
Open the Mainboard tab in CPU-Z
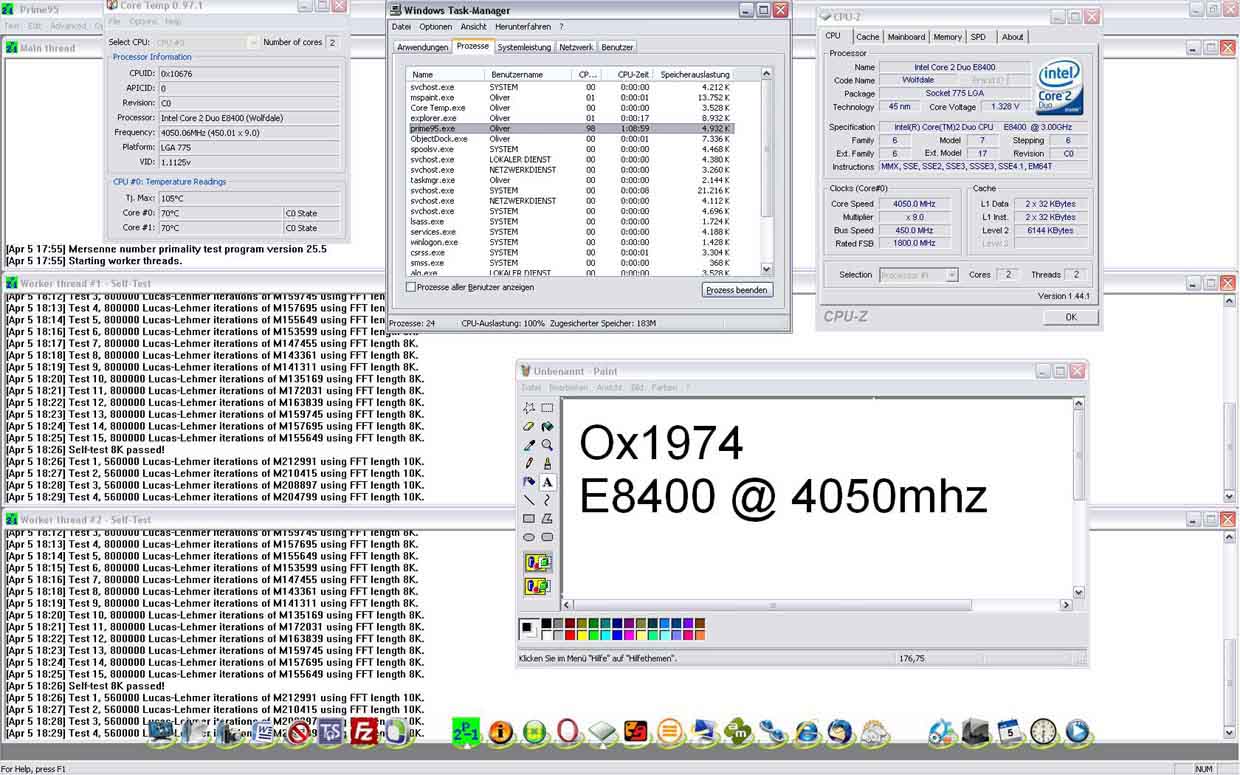pos(906,37)
